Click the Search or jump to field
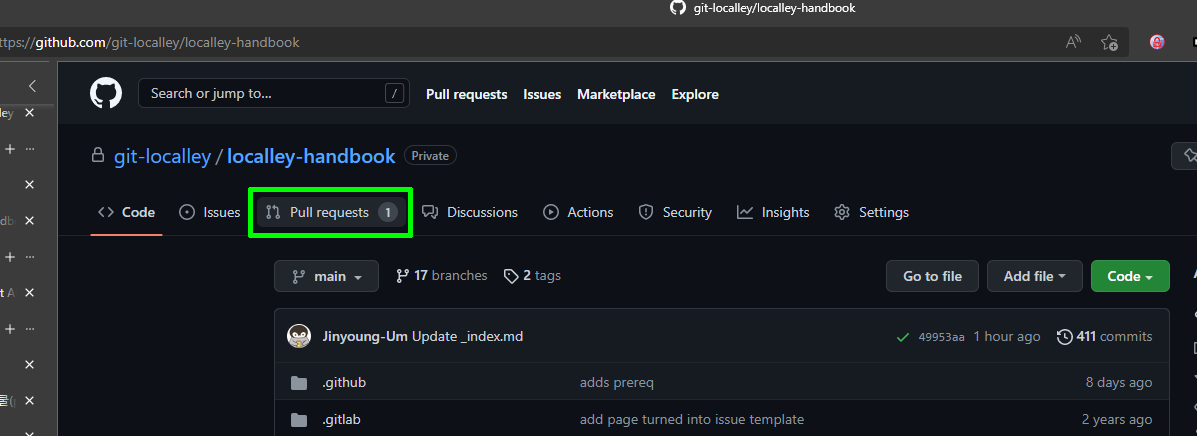Viewport: 1197px width, 436px height. click(265, 94)
